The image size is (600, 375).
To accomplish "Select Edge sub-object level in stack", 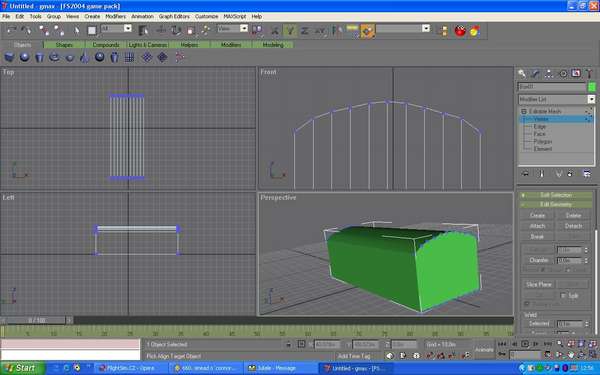I will click(540, 126).
